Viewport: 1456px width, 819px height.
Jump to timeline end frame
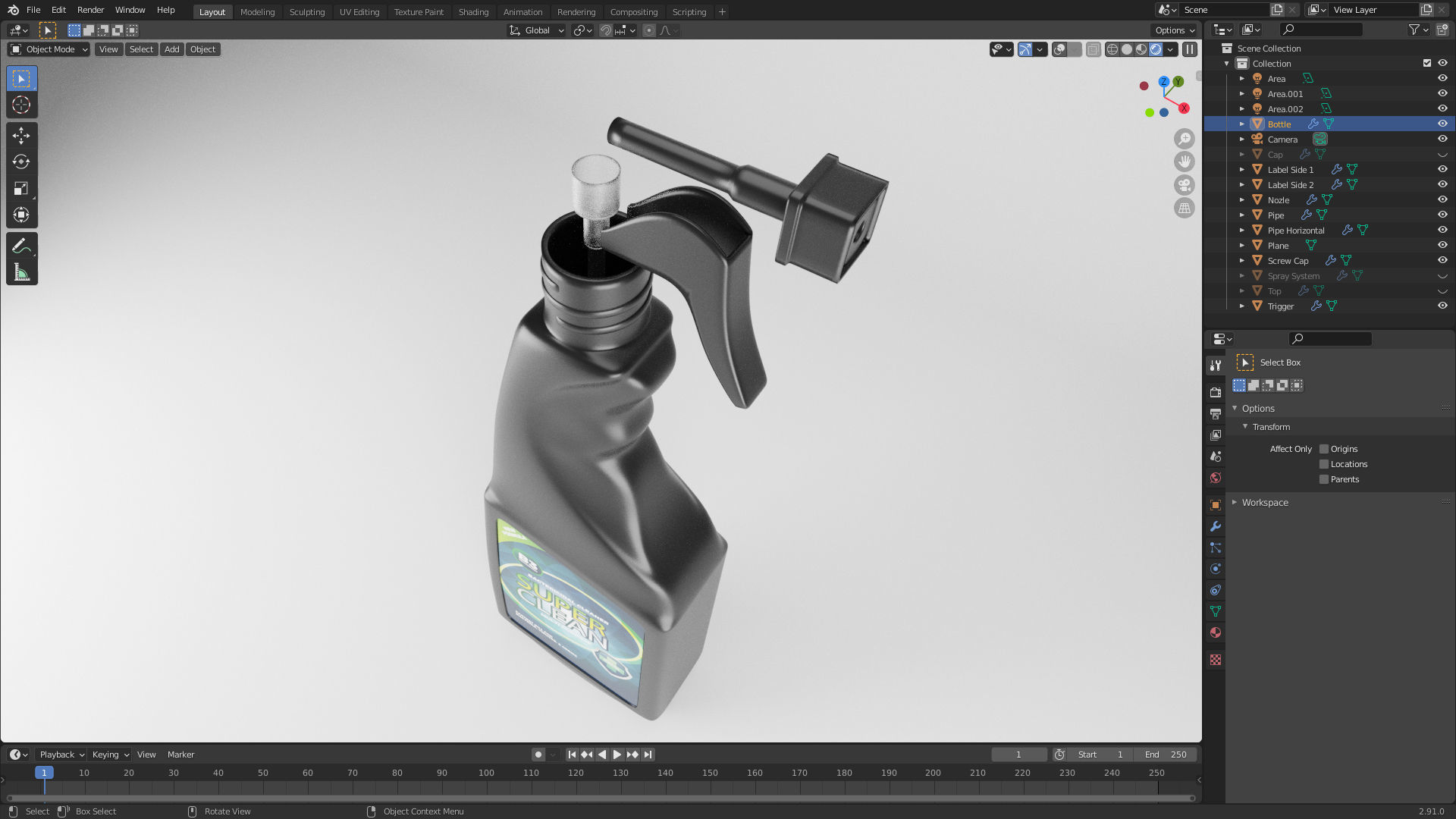tap(648, 755)
